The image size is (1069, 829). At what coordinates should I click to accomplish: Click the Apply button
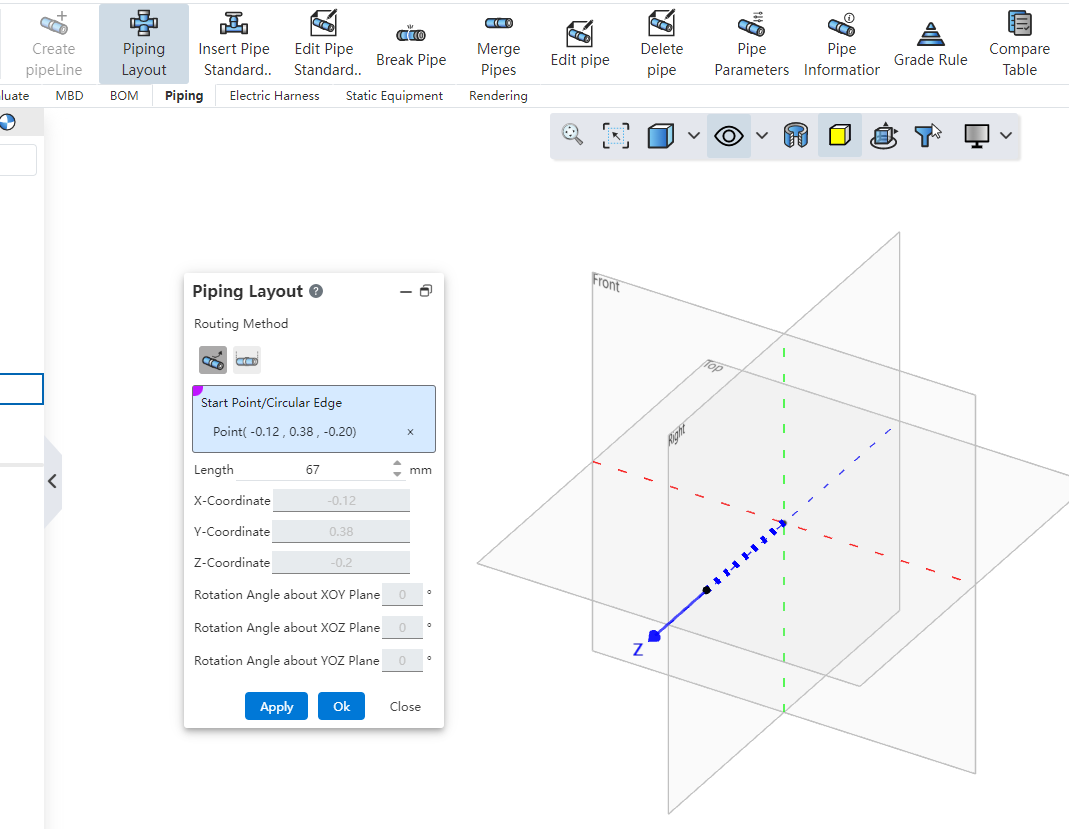[276, 706]
